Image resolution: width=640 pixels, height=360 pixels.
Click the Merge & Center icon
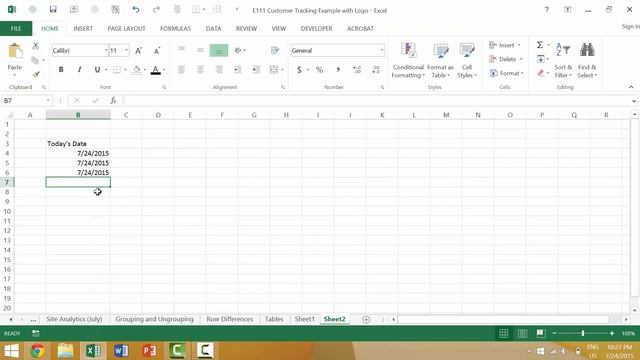point(274,70)
